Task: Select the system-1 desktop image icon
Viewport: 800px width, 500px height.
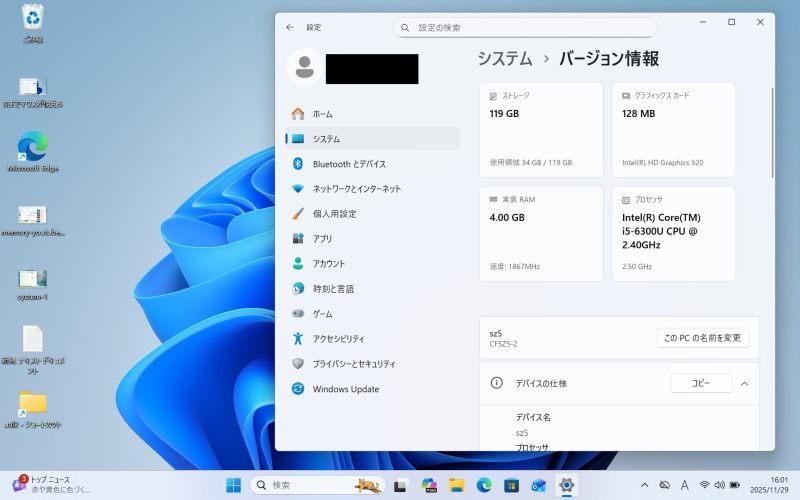Action: point(33,285)
